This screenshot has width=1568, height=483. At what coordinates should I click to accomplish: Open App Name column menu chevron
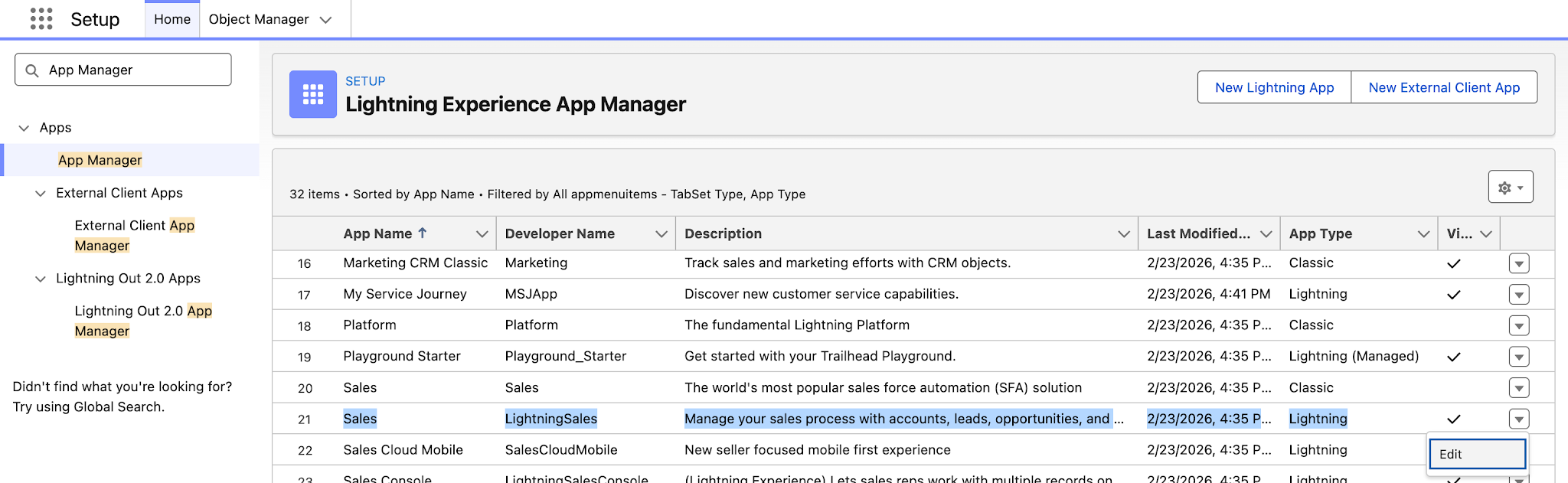[482, 234]
